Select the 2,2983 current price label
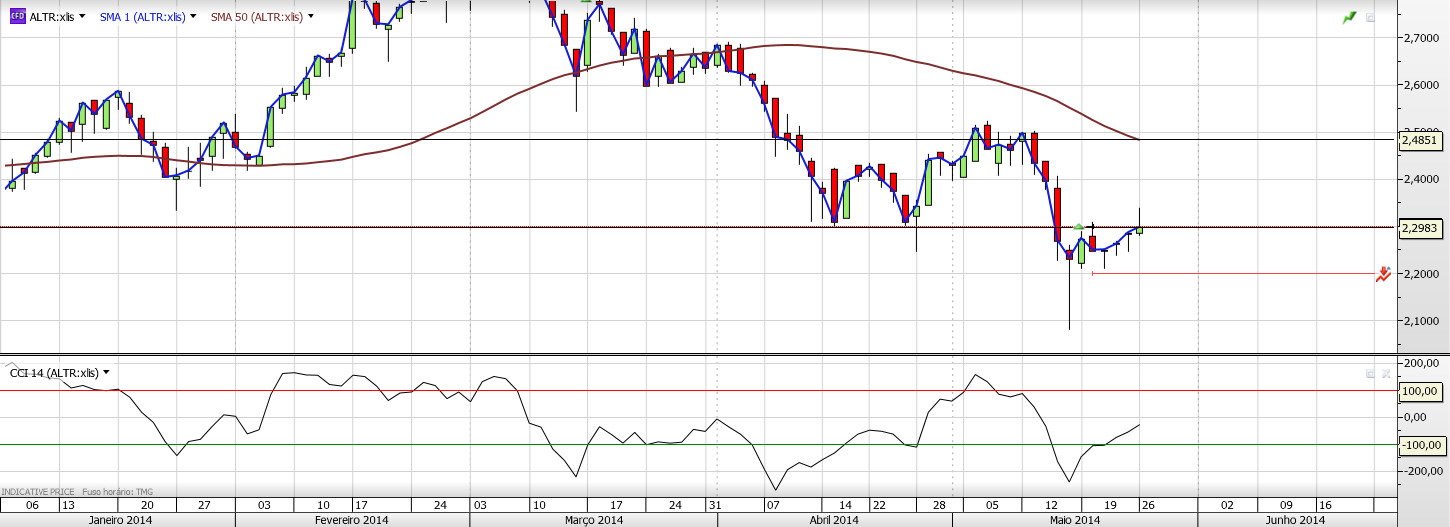 pos(1420,228)
